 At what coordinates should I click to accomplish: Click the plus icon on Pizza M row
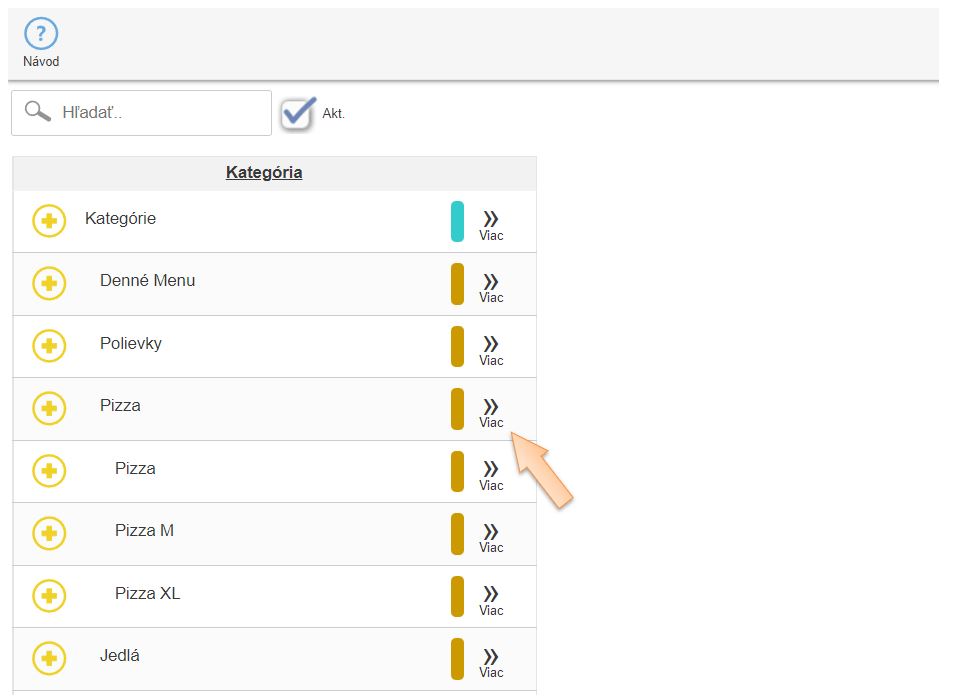coord(49,533)
